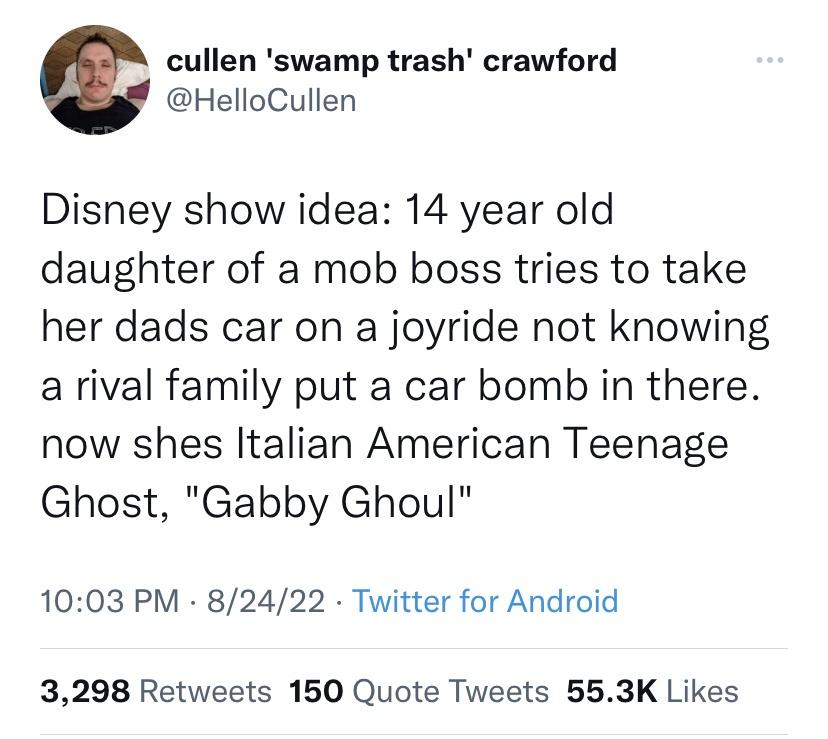Click the 150 quote tweet count
This screenshot has height=739, width=828.
tap(315, 691)
